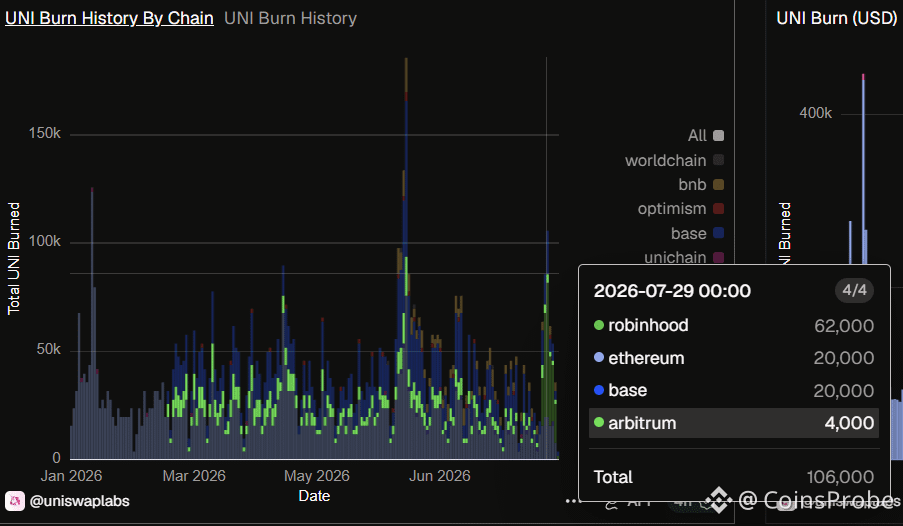Toggle the unichain legend color box

[x=718, y=258]
